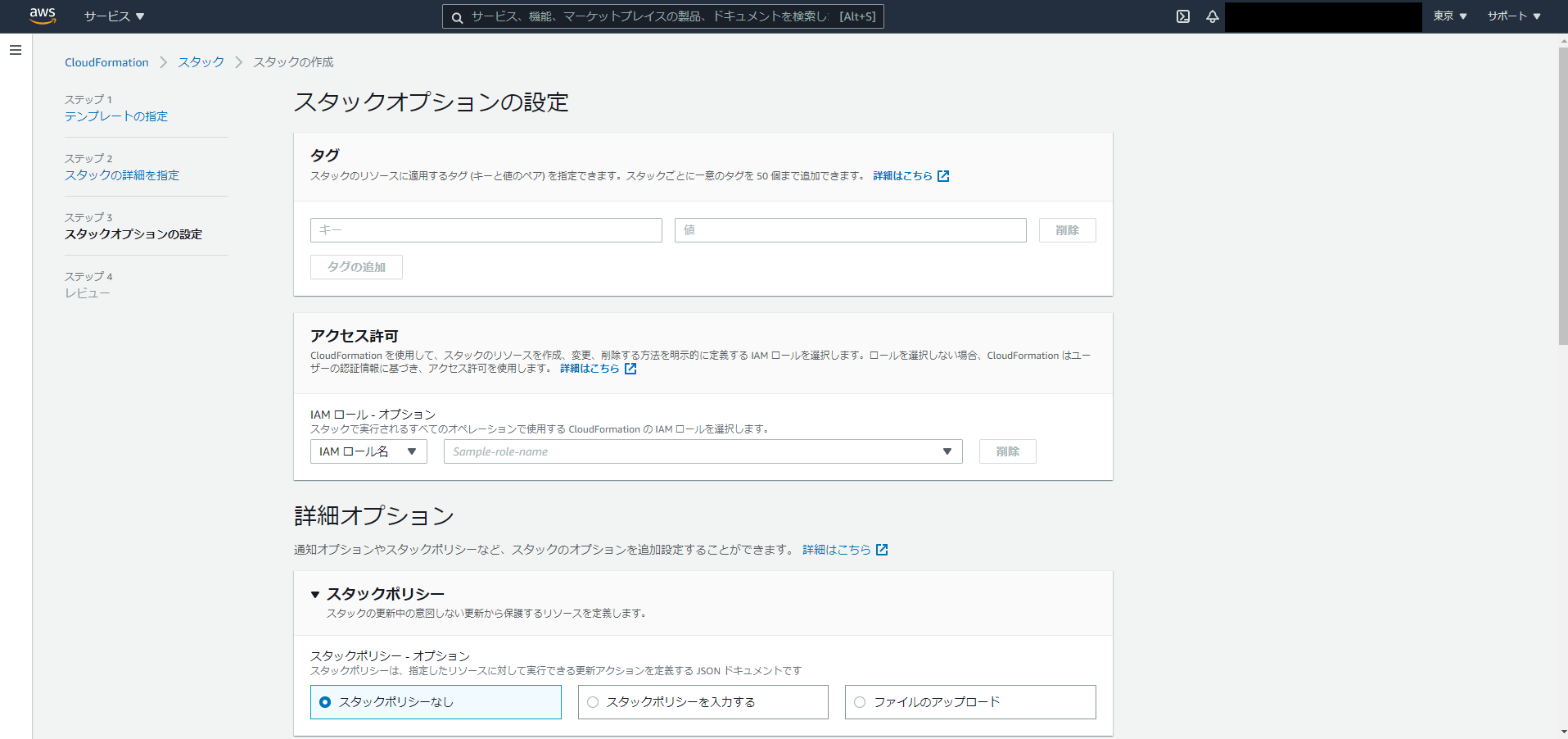Open the サポート menu
Image resolution: width=1568 pixels, height=739 pixels.
[x=1513, y=16]
